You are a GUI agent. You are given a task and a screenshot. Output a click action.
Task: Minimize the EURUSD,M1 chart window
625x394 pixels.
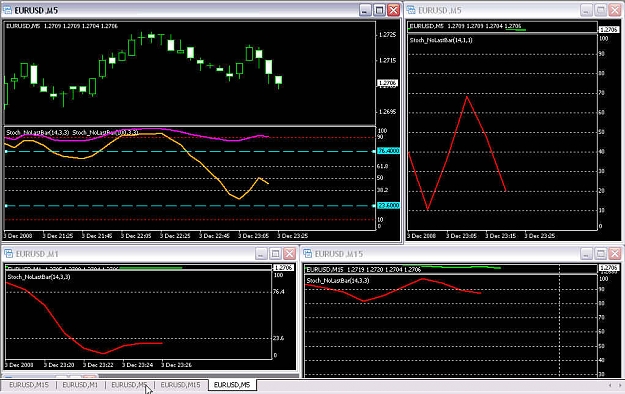click(261, 254)
